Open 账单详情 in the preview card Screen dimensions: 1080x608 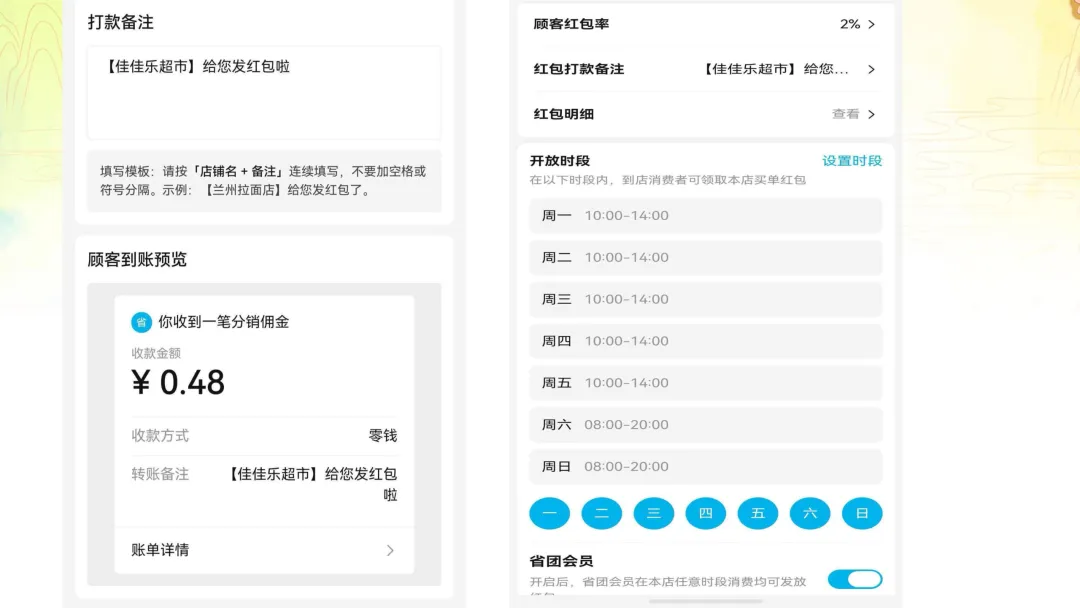264,550
